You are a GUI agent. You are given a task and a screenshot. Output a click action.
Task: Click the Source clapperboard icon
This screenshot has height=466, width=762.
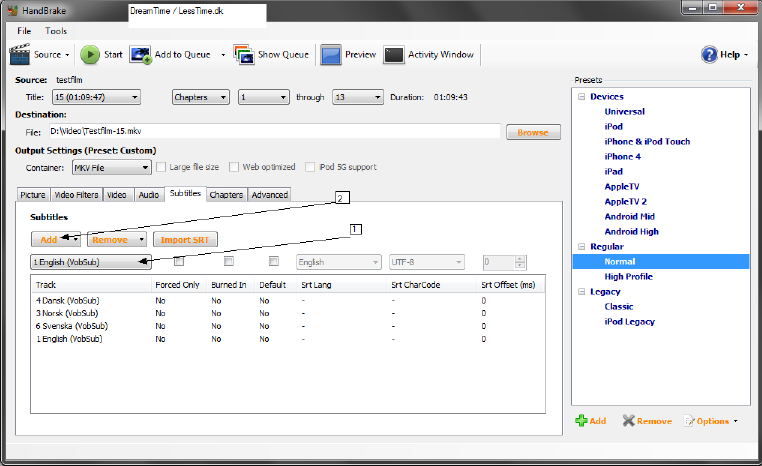(x=19, y=54)
